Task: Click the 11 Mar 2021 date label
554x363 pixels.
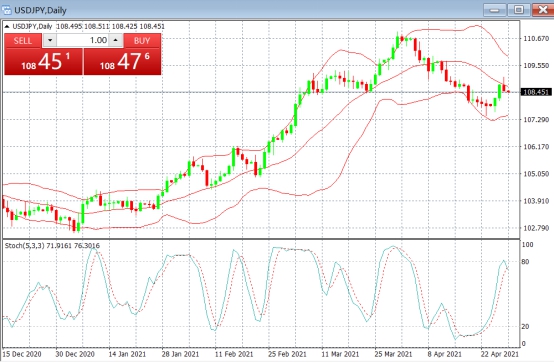Action: [x=340, y=354]
